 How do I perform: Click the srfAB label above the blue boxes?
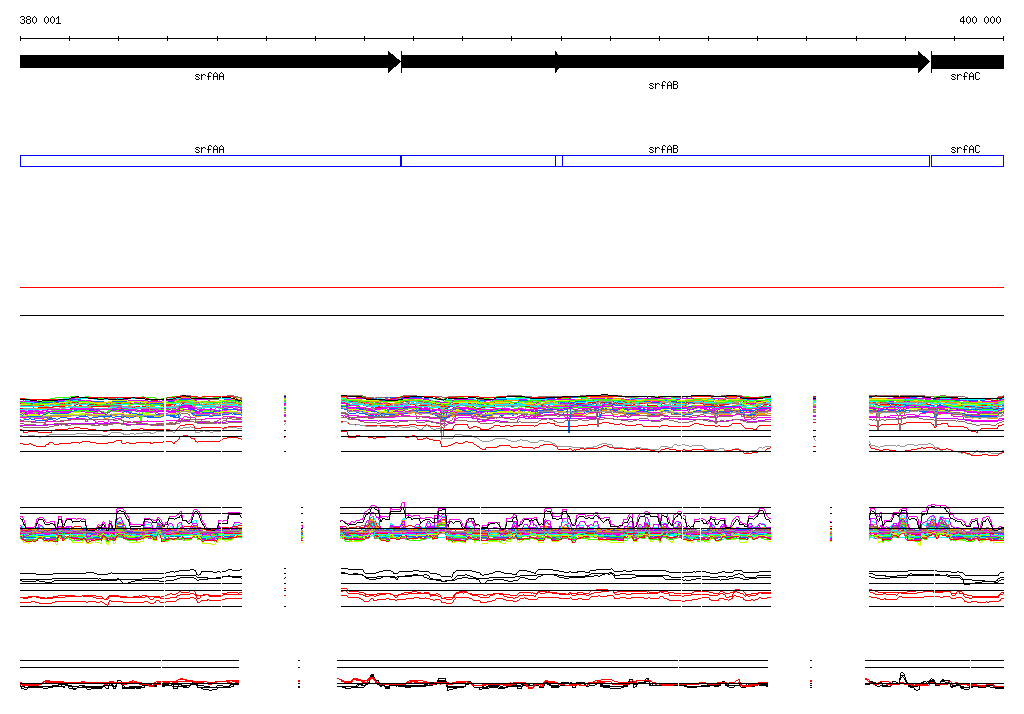663,149
